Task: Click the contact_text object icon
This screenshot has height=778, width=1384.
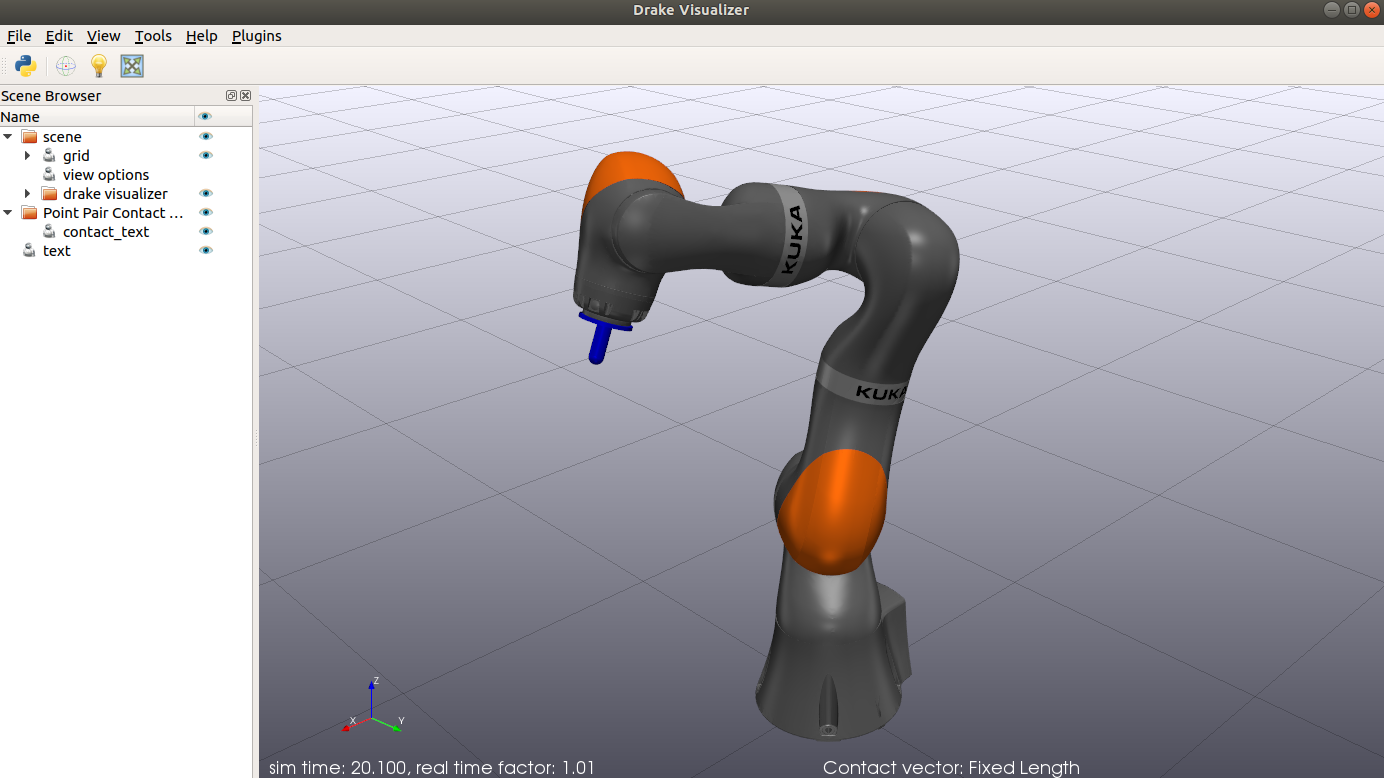Action: click(x=49, y=232)
